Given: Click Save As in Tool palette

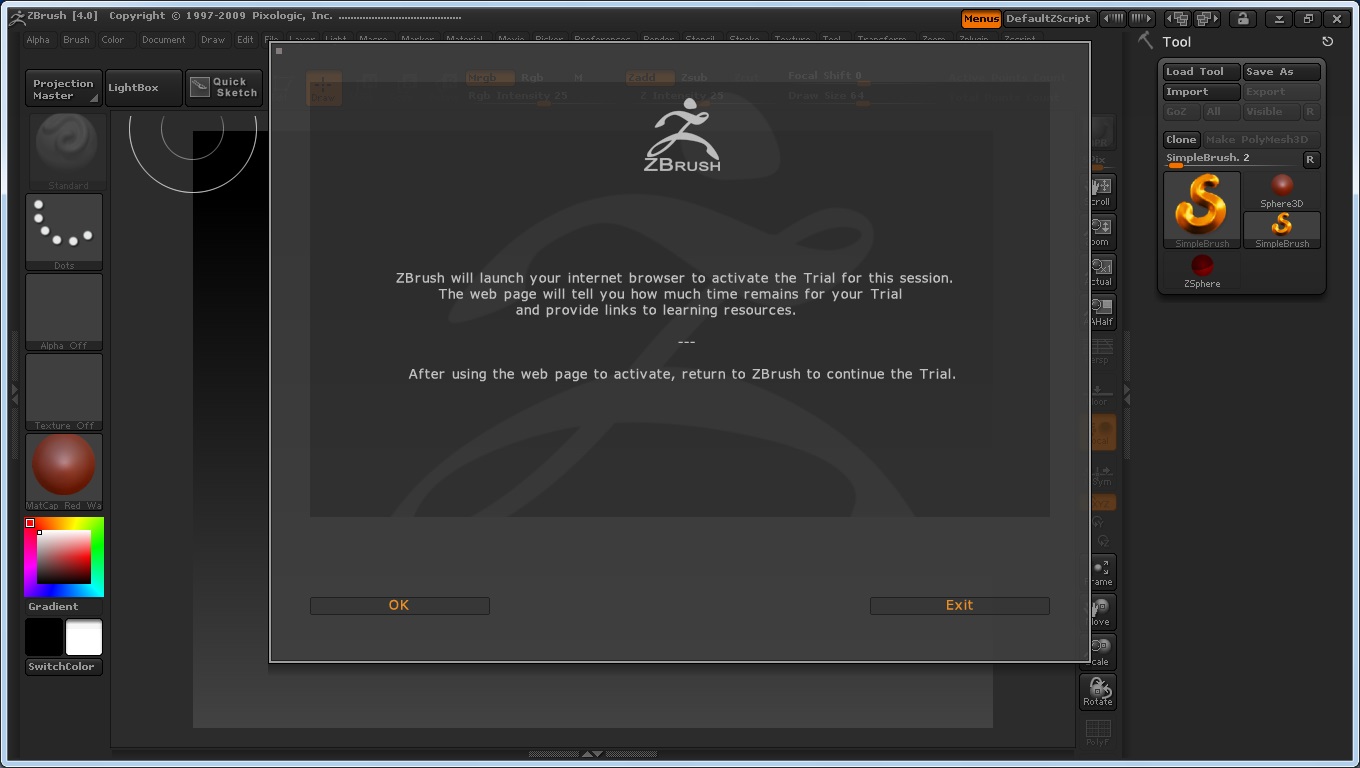Looking at the screenshot, I should tap(1281, 72).
